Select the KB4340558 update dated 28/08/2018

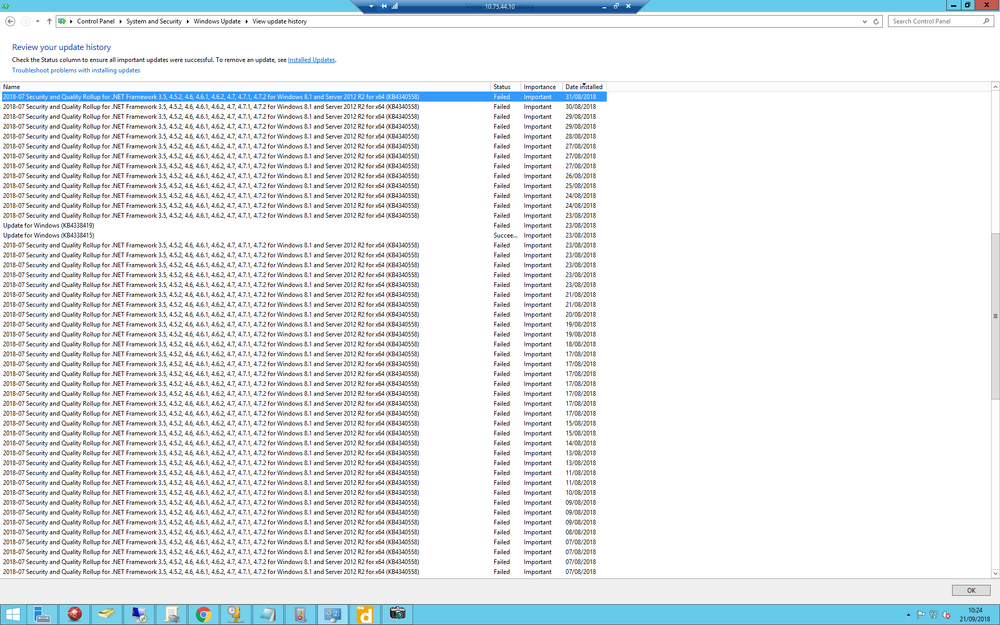tap(304, 136)
